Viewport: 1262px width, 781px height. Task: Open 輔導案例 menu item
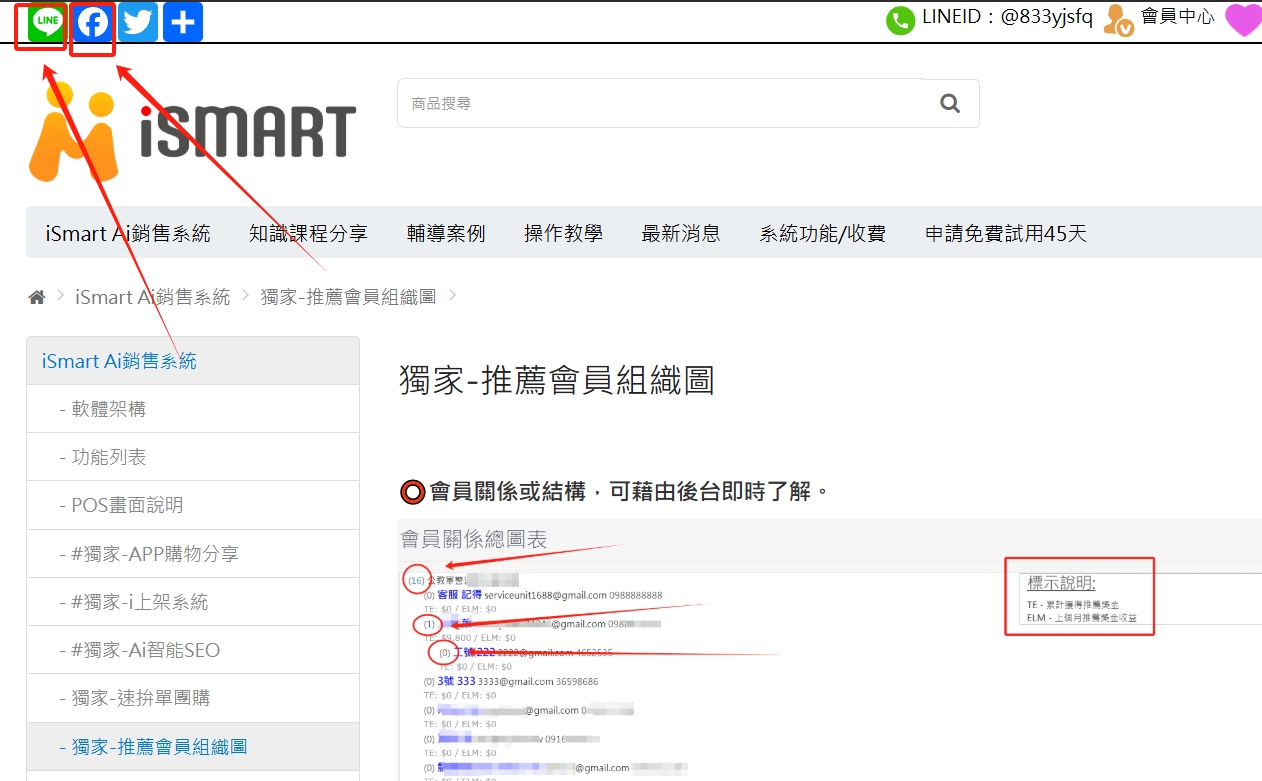[x=446, y=234]
